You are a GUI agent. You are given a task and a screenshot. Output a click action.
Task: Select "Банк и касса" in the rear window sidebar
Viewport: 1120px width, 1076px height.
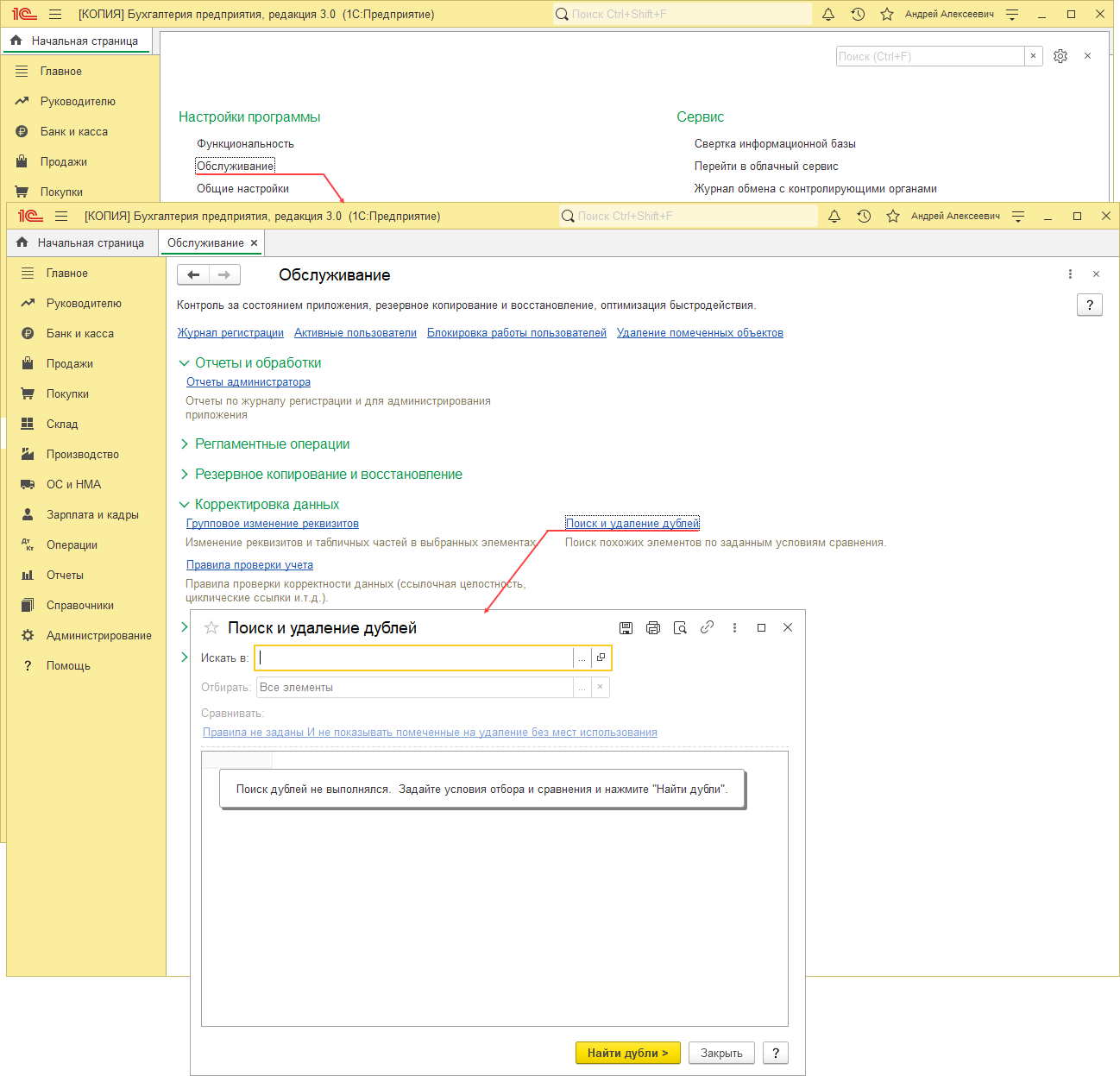(x=74, y=132)
